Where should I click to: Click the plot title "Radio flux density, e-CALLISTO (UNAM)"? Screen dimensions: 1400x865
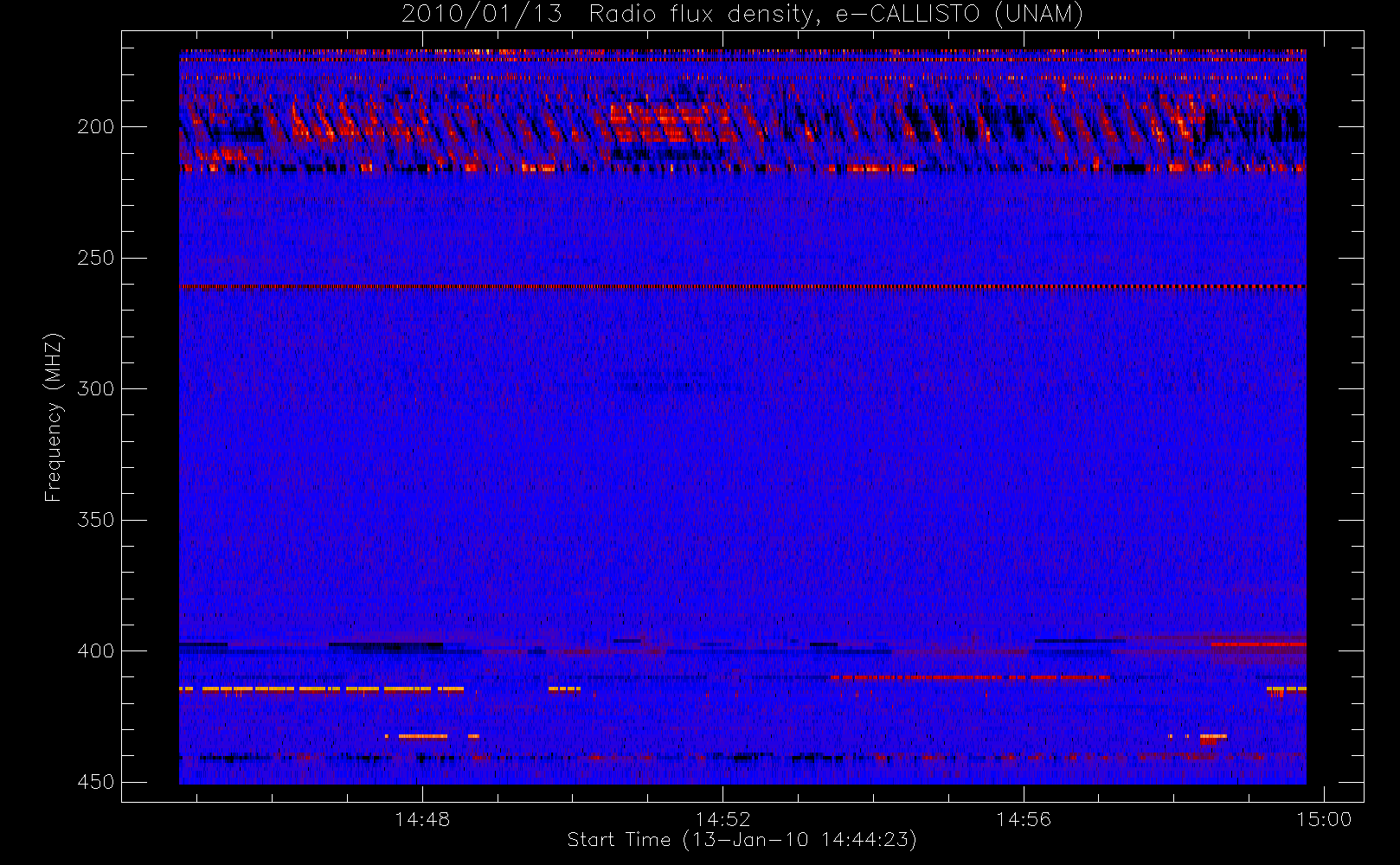pos(836,15)
